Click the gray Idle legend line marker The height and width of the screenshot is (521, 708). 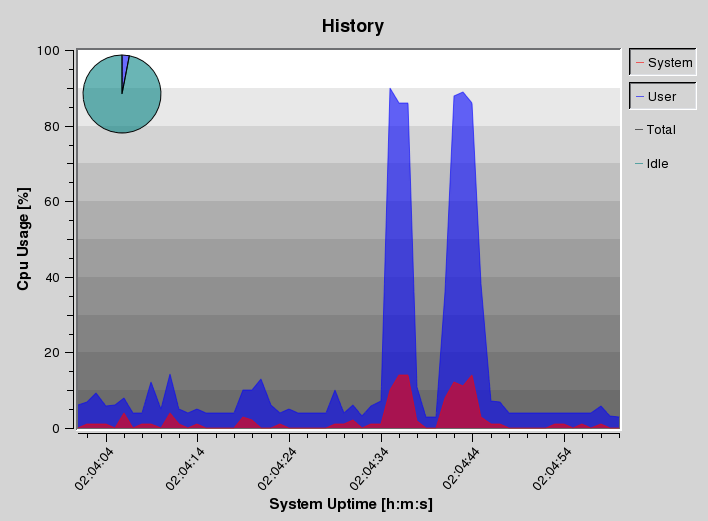click(x=640, y=163)
